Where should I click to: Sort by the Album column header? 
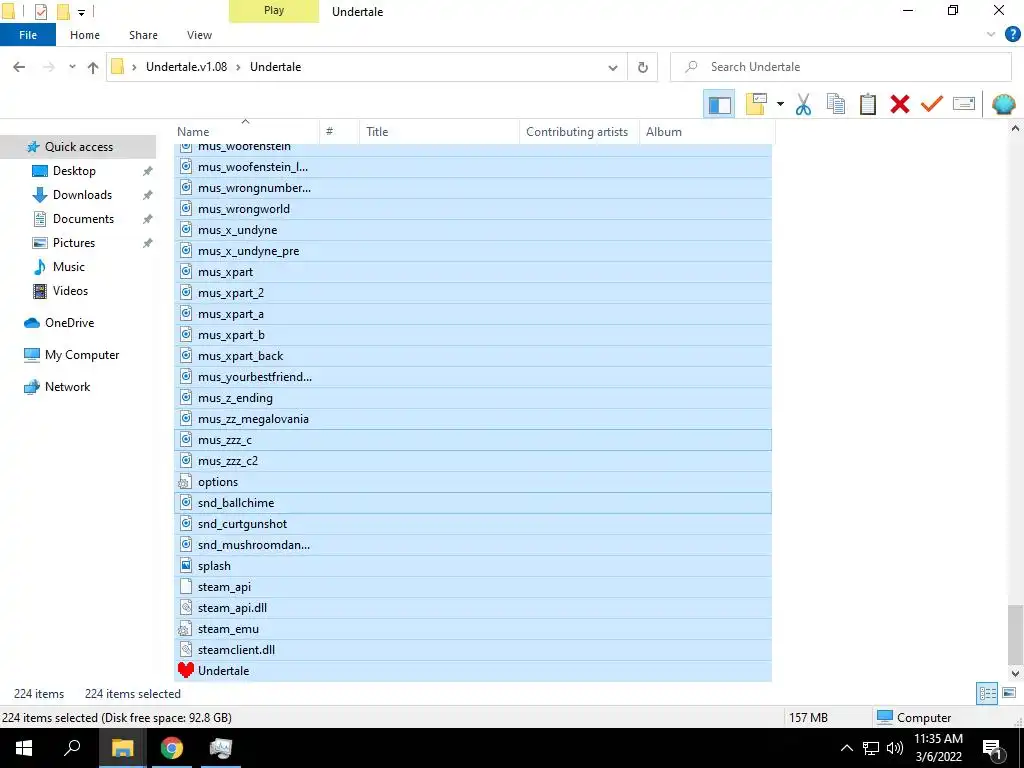pos(707,132)
